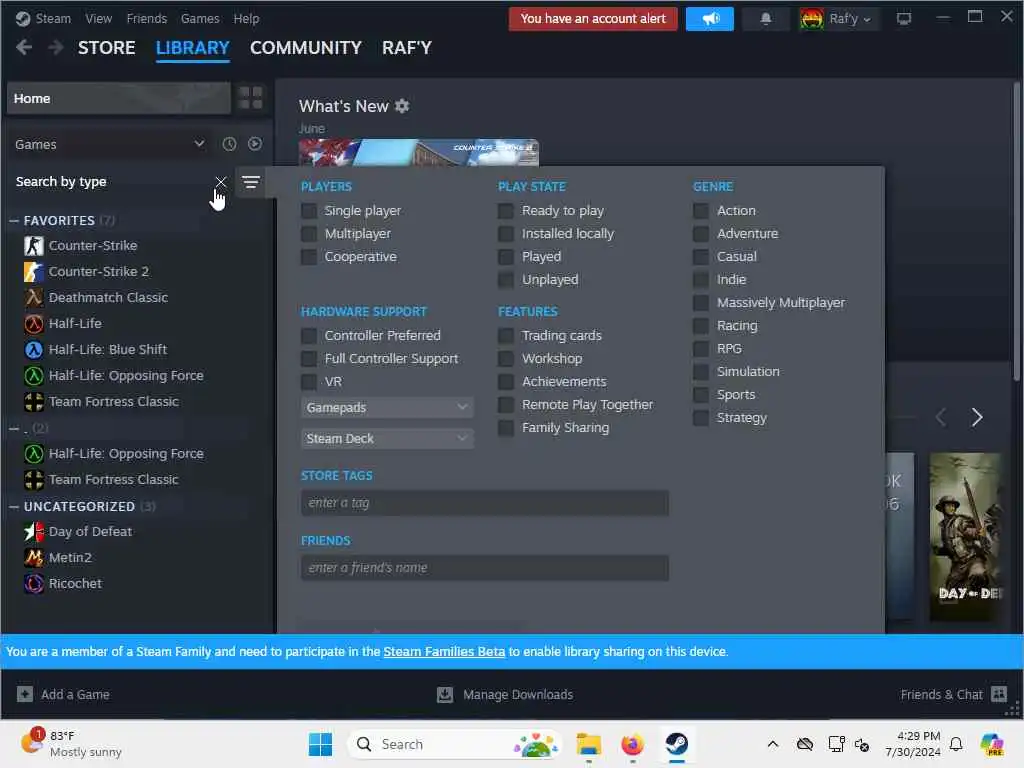The width and height of the screenshot is (1024, 768).
Task: Open the Games type dropdown
Action: (110, 144)
